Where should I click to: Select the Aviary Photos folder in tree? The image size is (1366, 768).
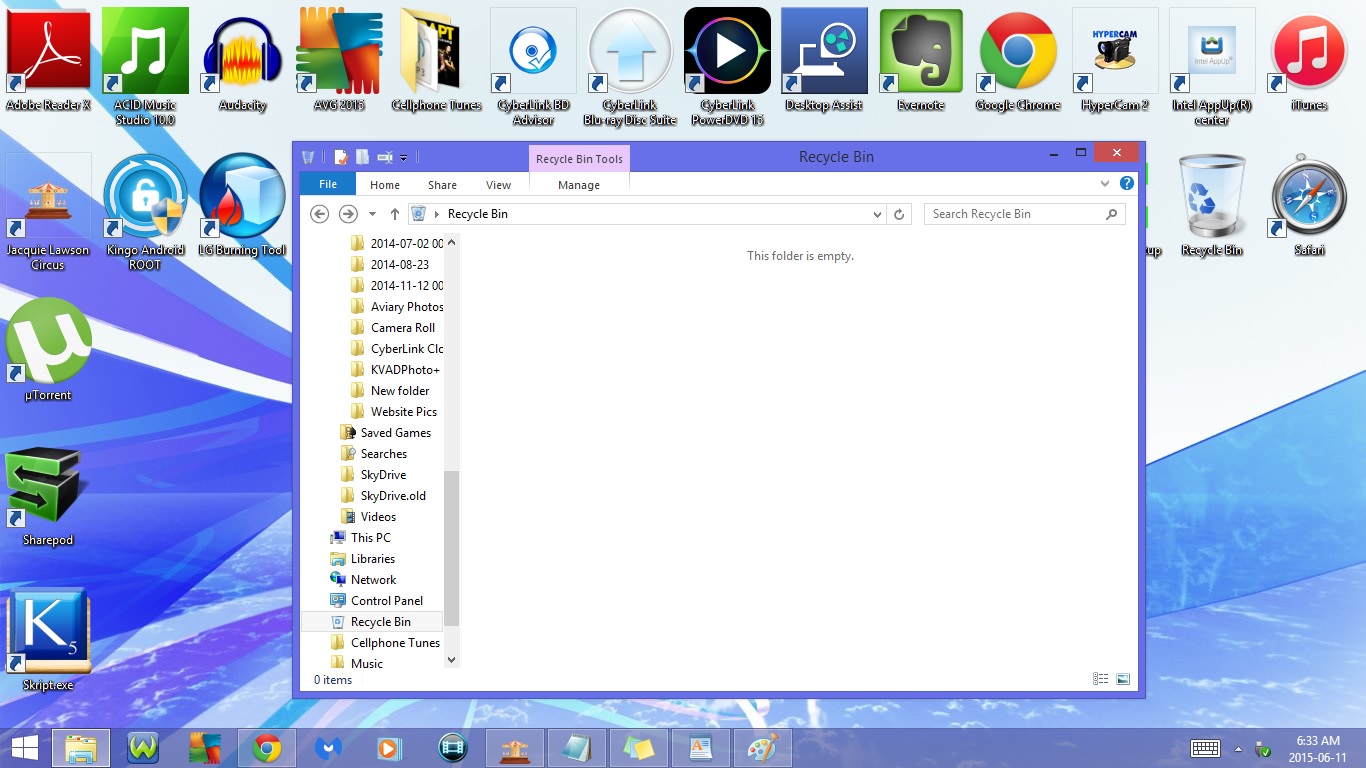click(398, 307)
